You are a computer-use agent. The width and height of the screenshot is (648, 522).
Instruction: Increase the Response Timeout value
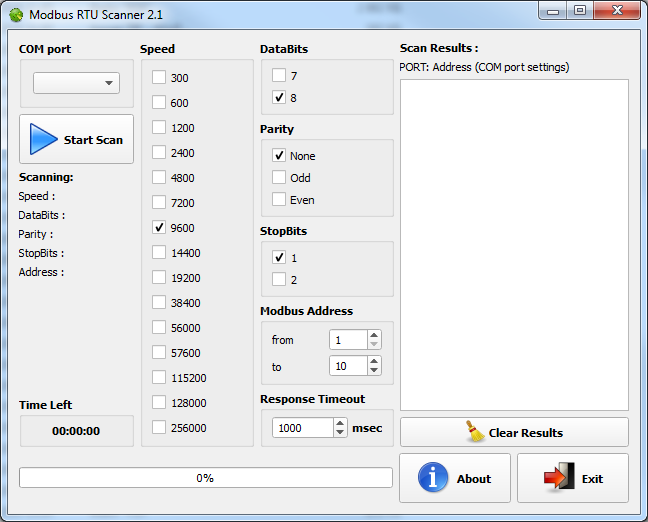pyautogui.click(x=340, y=423)
